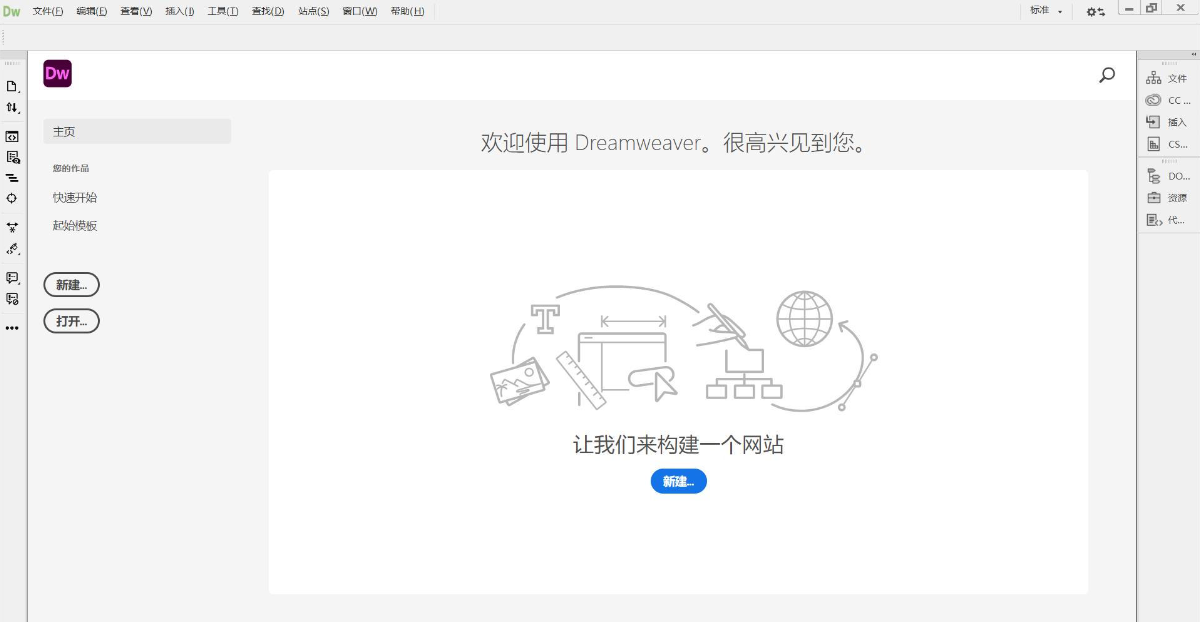The height and width of the screenshot is (622, 1200).
Task: Click the blue 新建... button in center
Action: point(678,481)
